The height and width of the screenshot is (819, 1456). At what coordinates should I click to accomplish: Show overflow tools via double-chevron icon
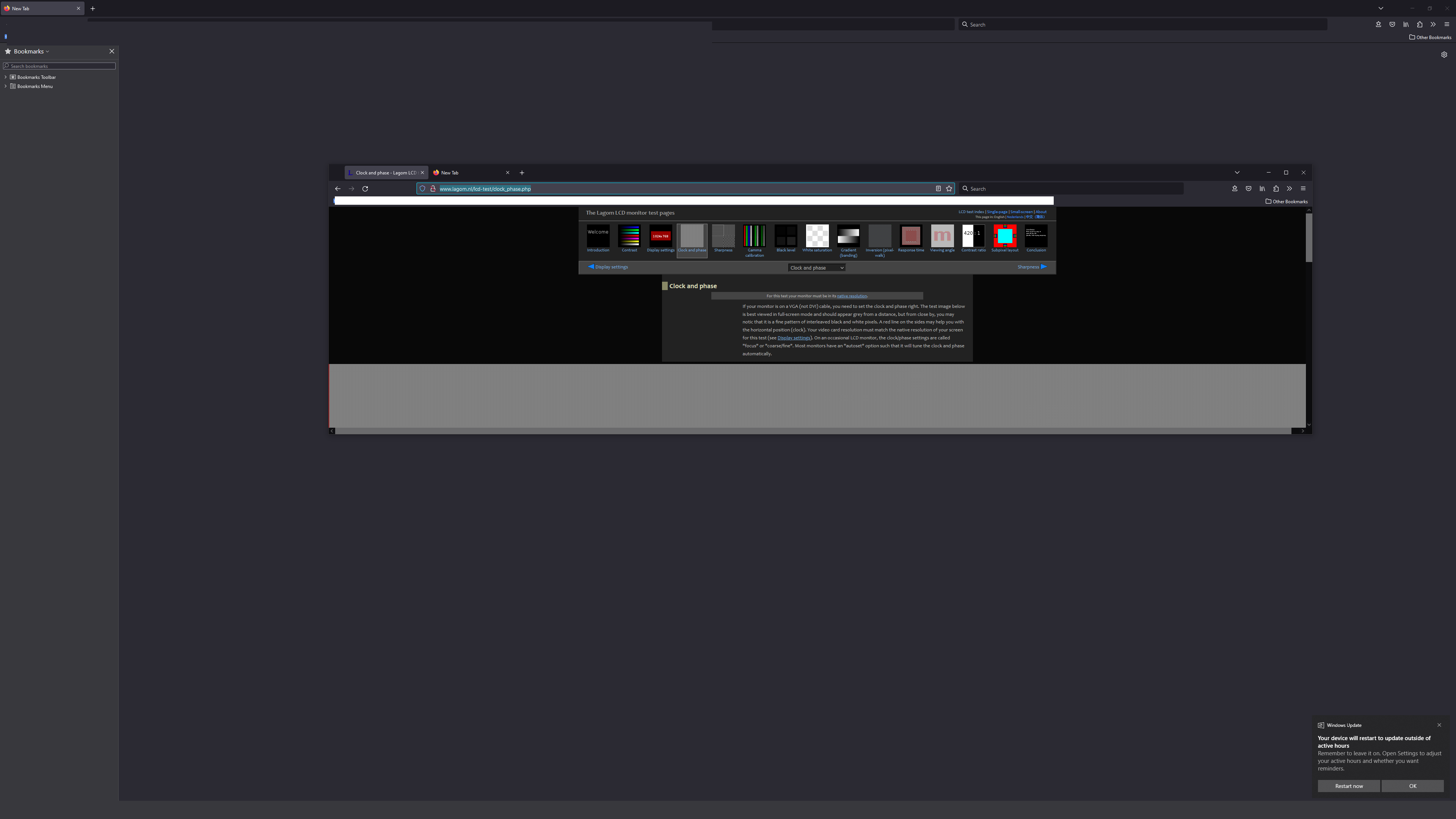[x=1289, y=188]
